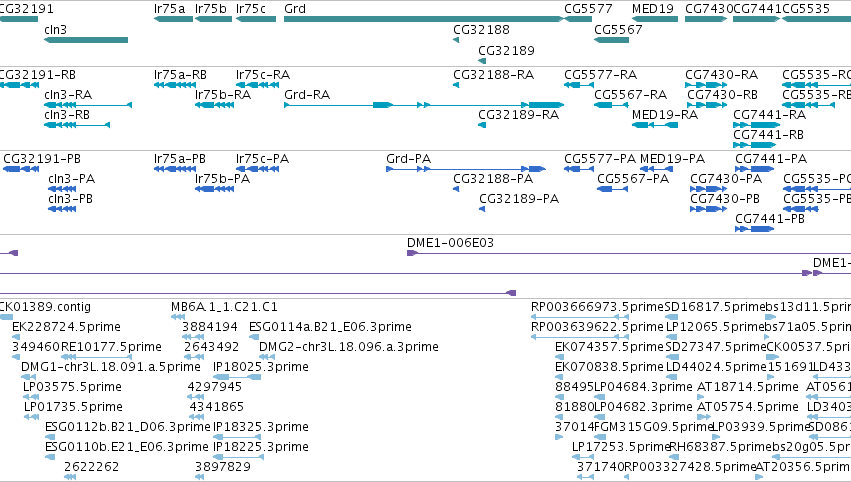The height and width of the screenshot is (482, 851).
Task: Select the CG7430-PA protein label
Action: (726, 179)
